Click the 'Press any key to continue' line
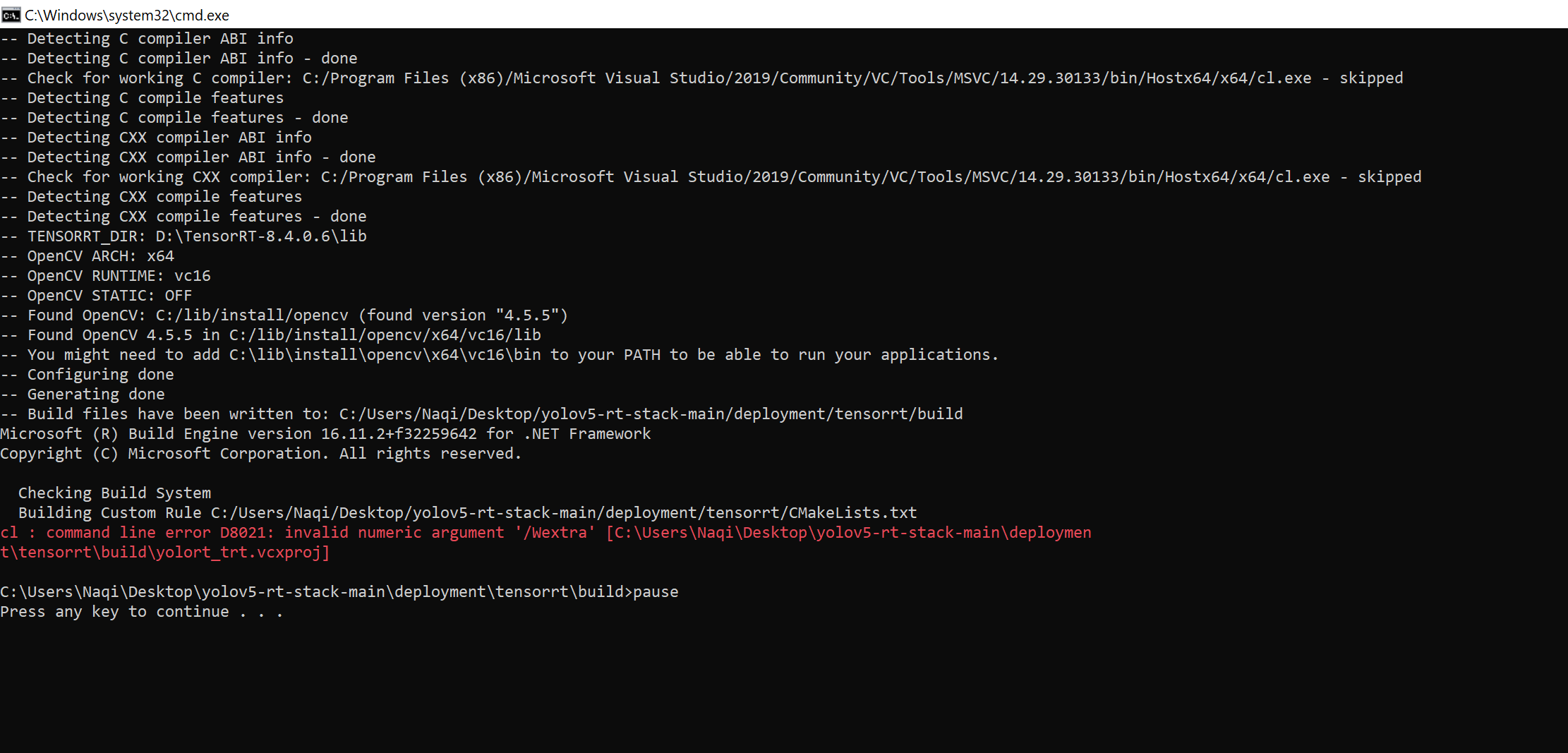This screenshot has width=1568, height=753. pos(141,611)
